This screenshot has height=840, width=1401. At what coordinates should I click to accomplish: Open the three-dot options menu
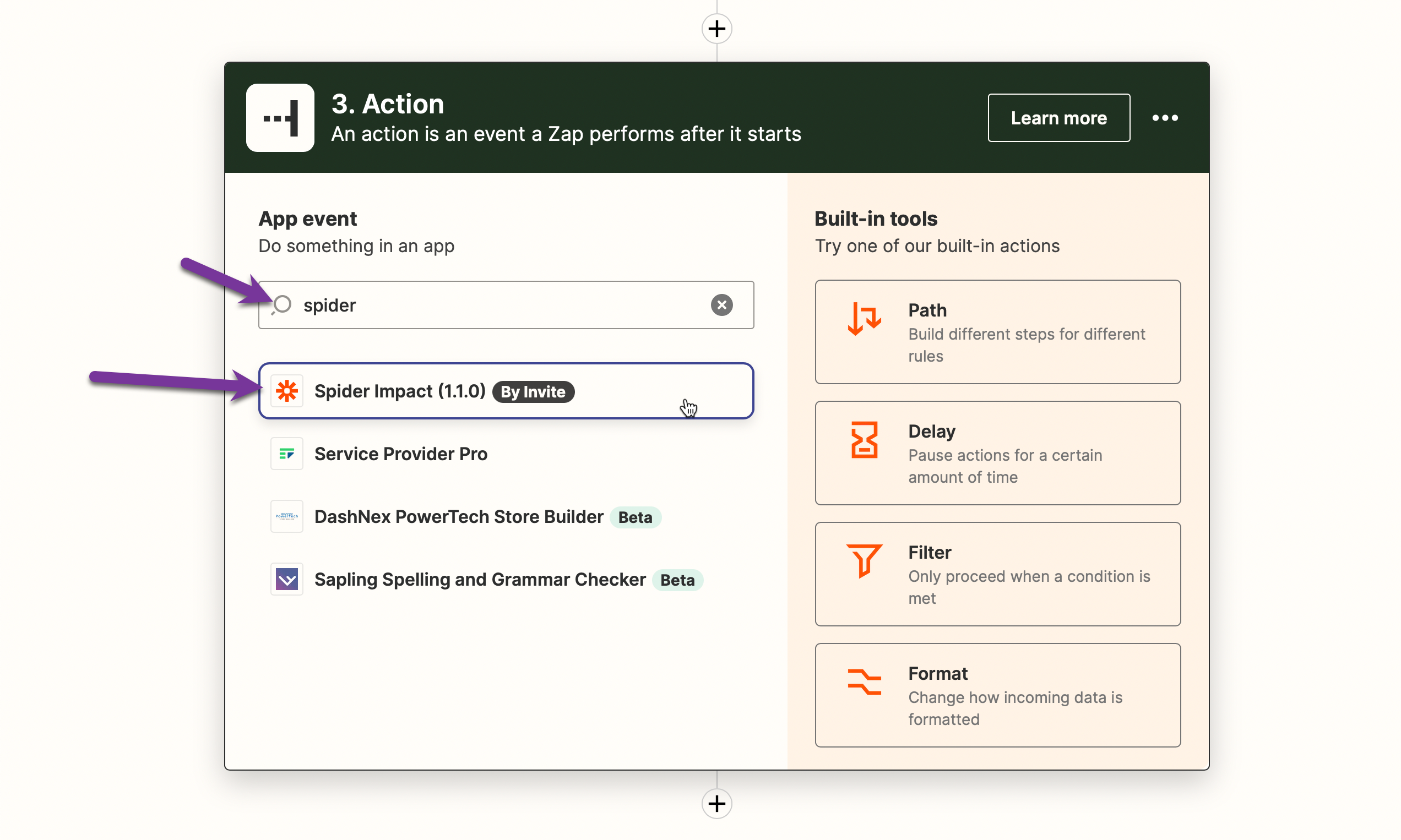1165,118
